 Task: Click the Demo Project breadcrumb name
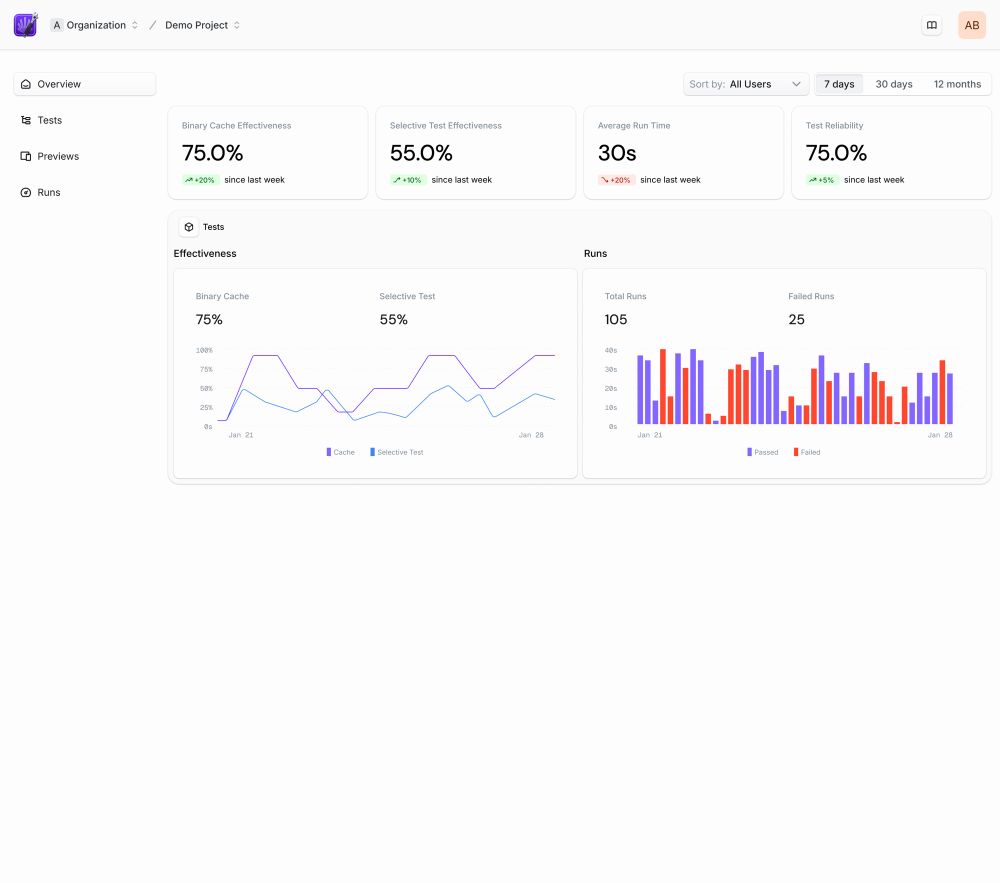[x=196, y=26]
